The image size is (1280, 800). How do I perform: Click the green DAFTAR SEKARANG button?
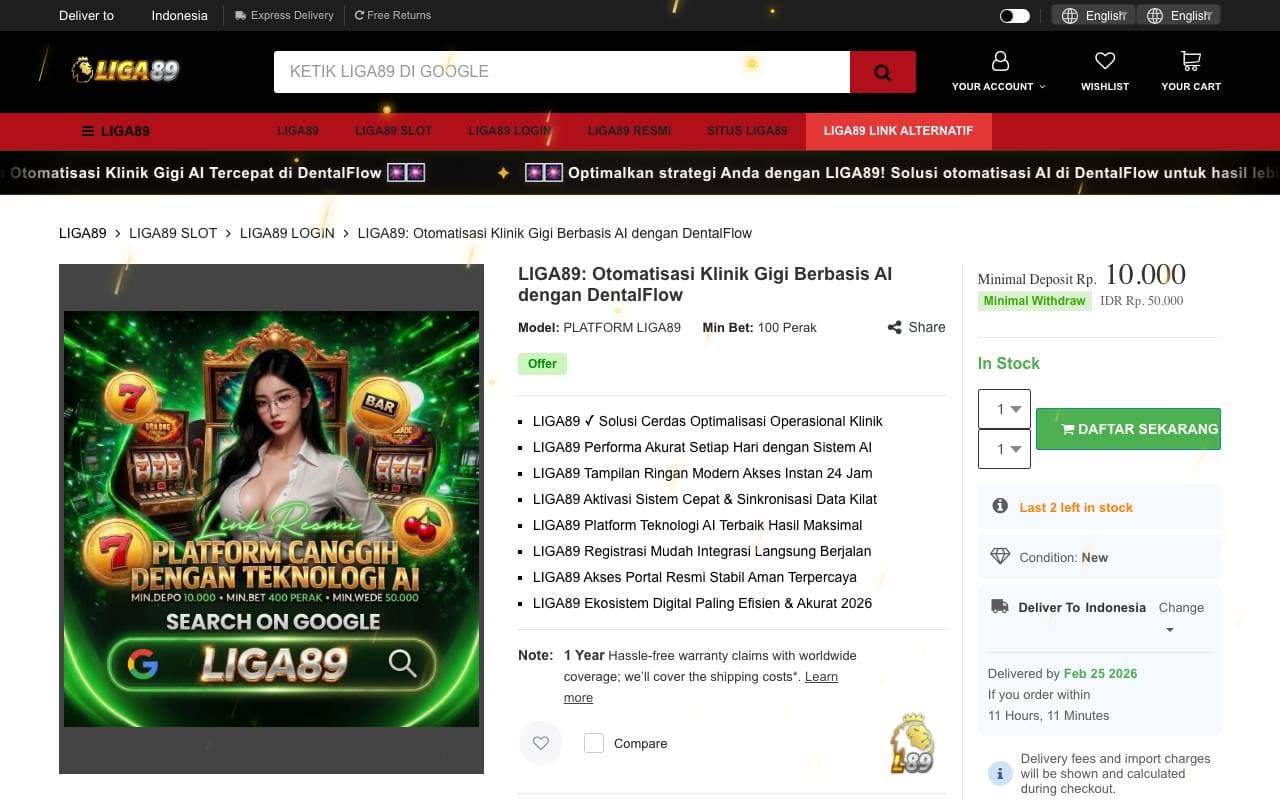click(1128, 429)
